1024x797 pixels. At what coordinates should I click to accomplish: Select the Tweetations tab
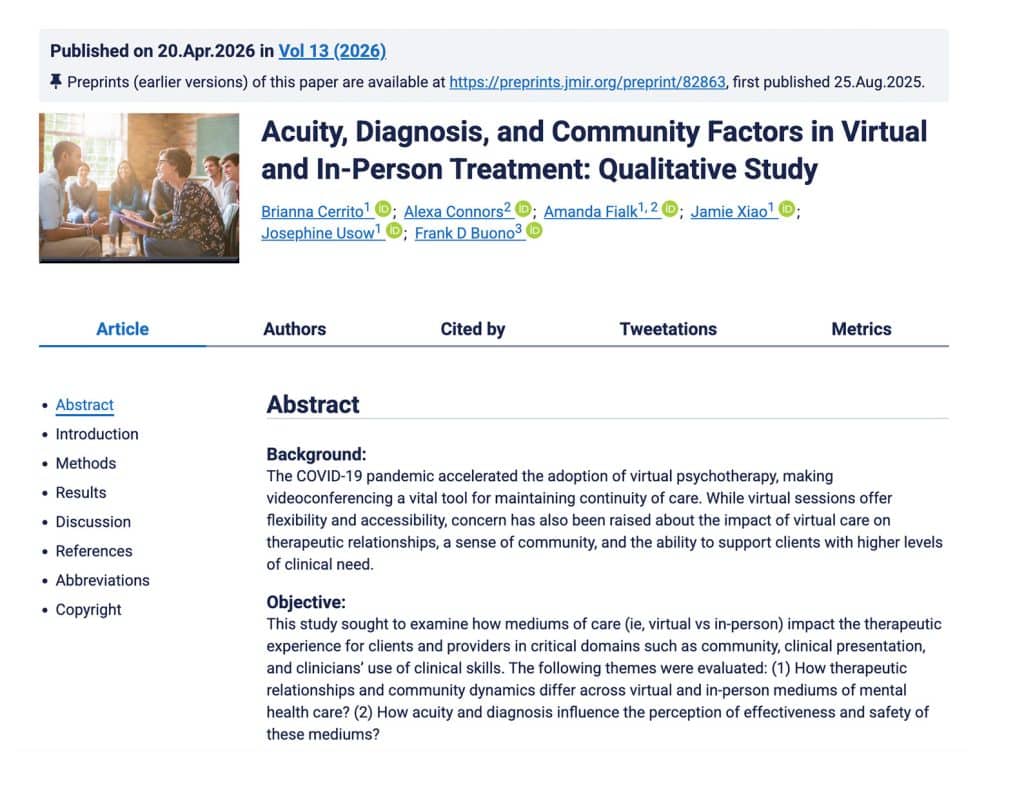[668, 329]
